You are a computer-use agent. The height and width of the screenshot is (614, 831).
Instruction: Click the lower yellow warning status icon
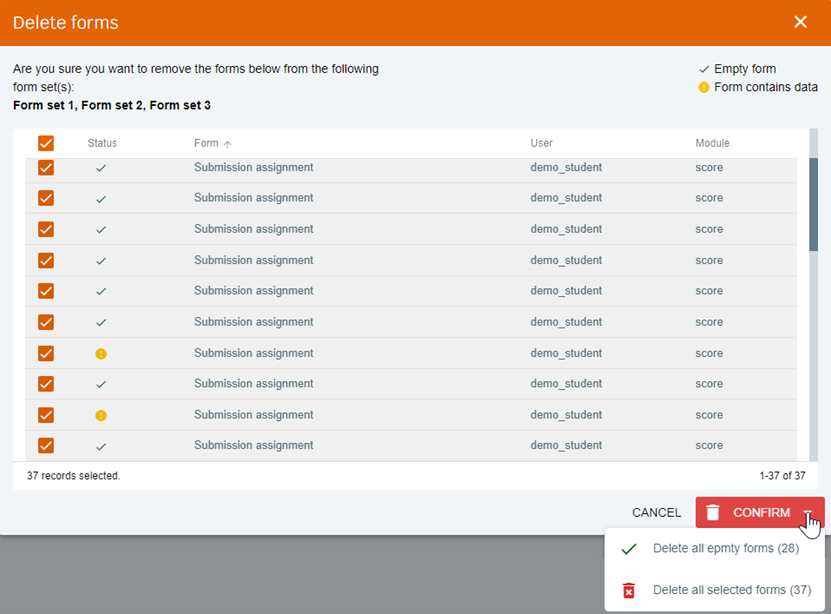coord(101,415)
